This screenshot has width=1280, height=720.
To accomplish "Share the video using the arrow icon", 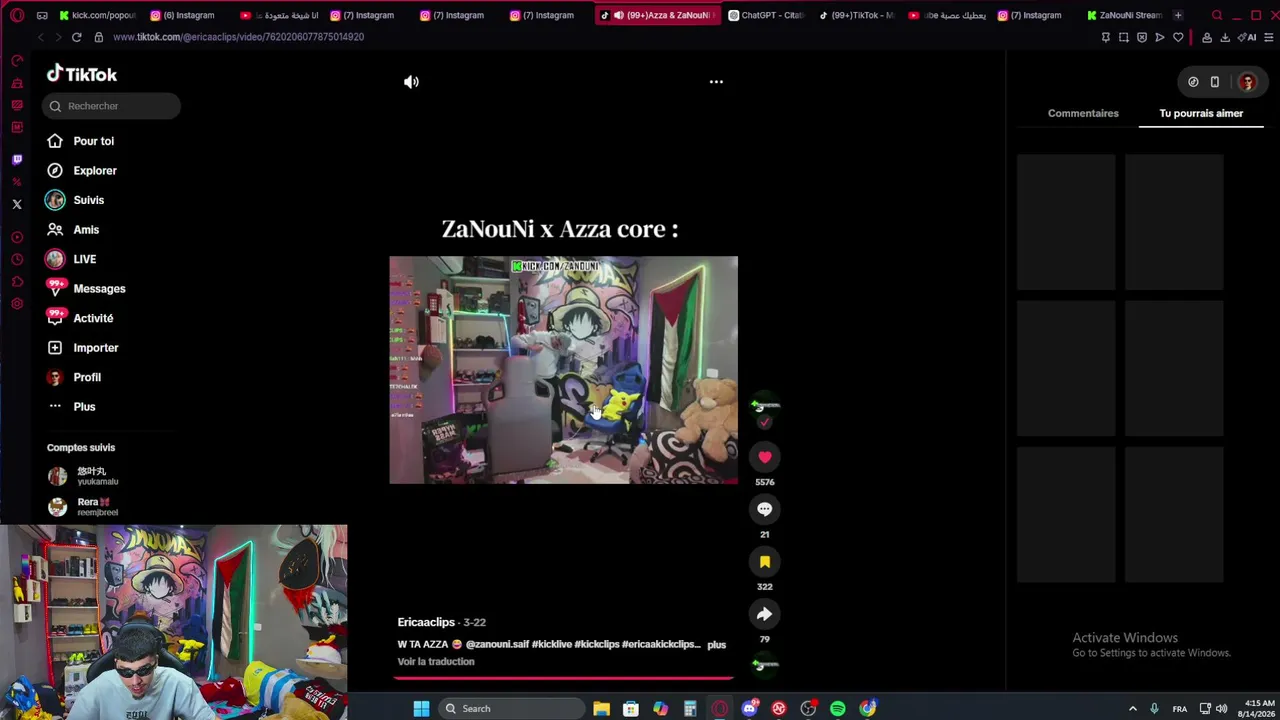I will click(765, 614).
